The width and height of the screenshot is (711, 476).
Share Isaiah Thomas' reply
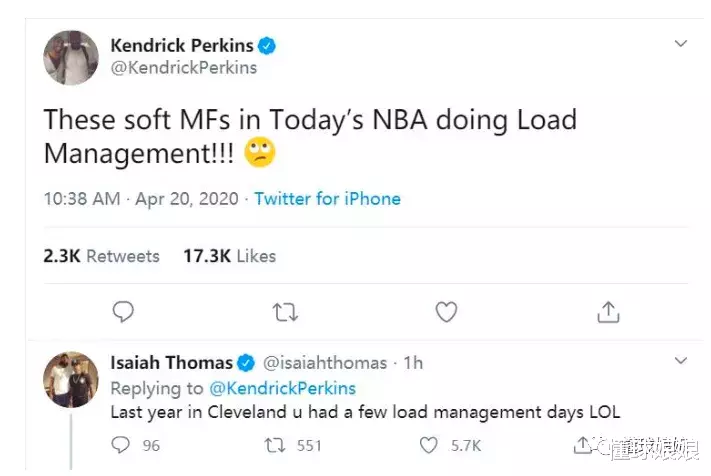(584, 445)
